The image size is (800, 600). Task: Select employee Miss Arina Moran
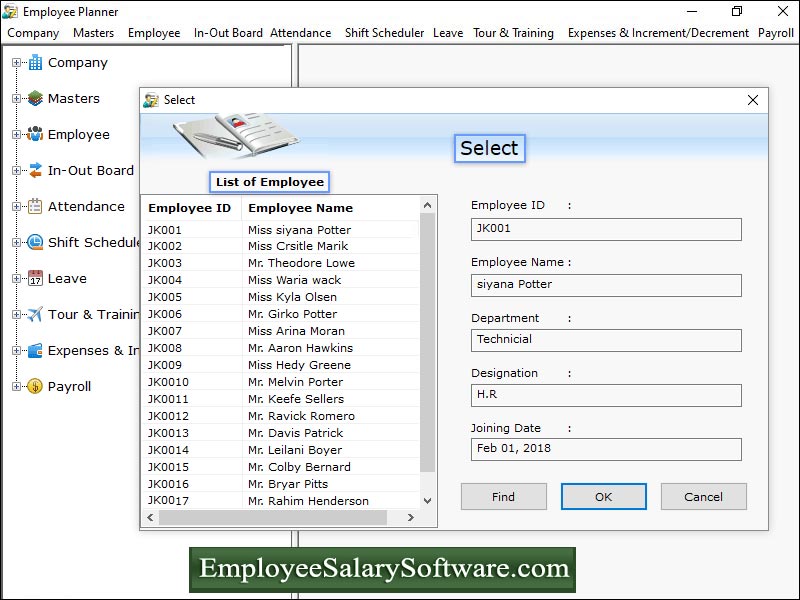pos(281,331)
